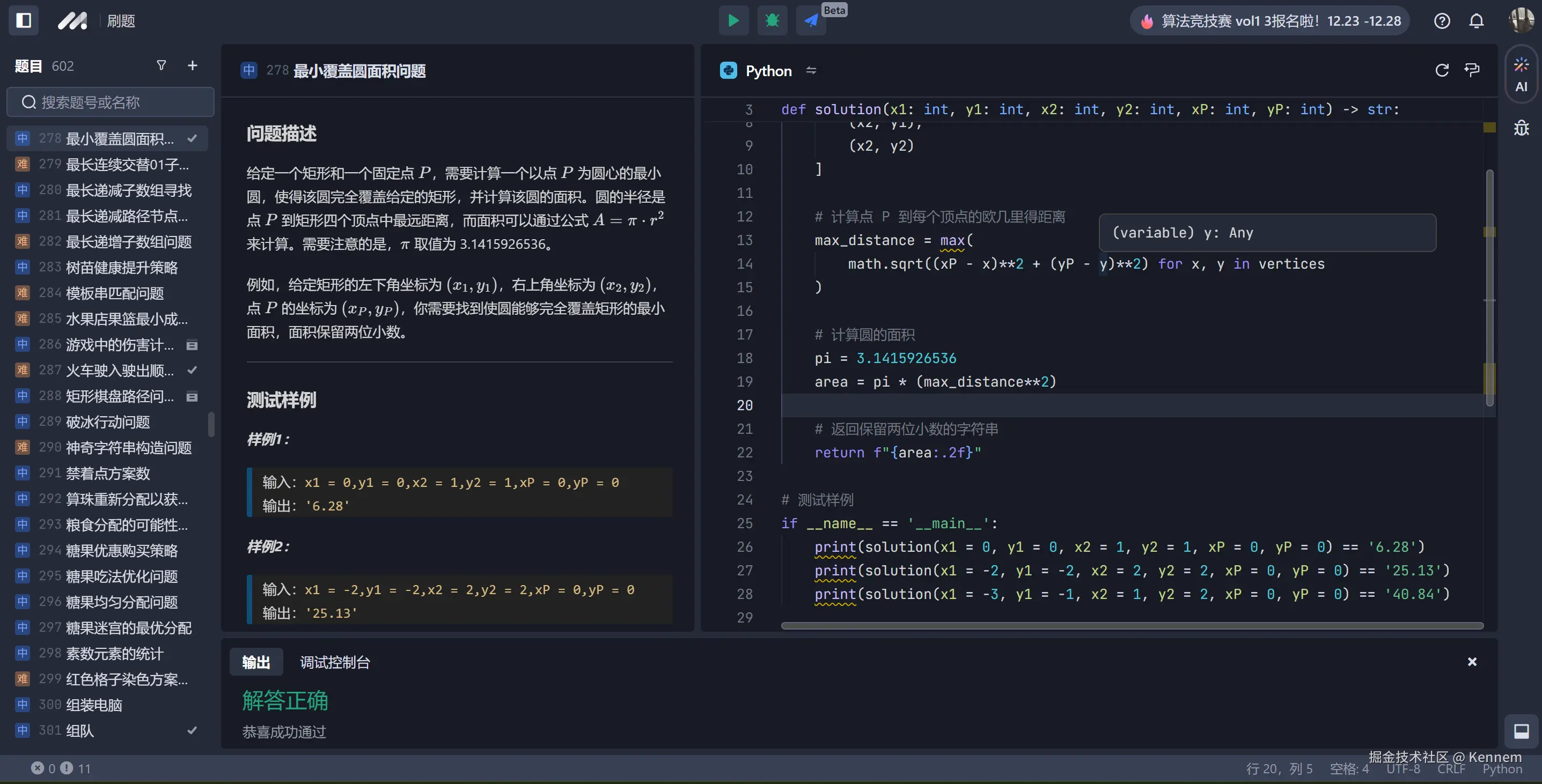
Task: Run the code with the green play button
Action: click(x=733, y=20)
